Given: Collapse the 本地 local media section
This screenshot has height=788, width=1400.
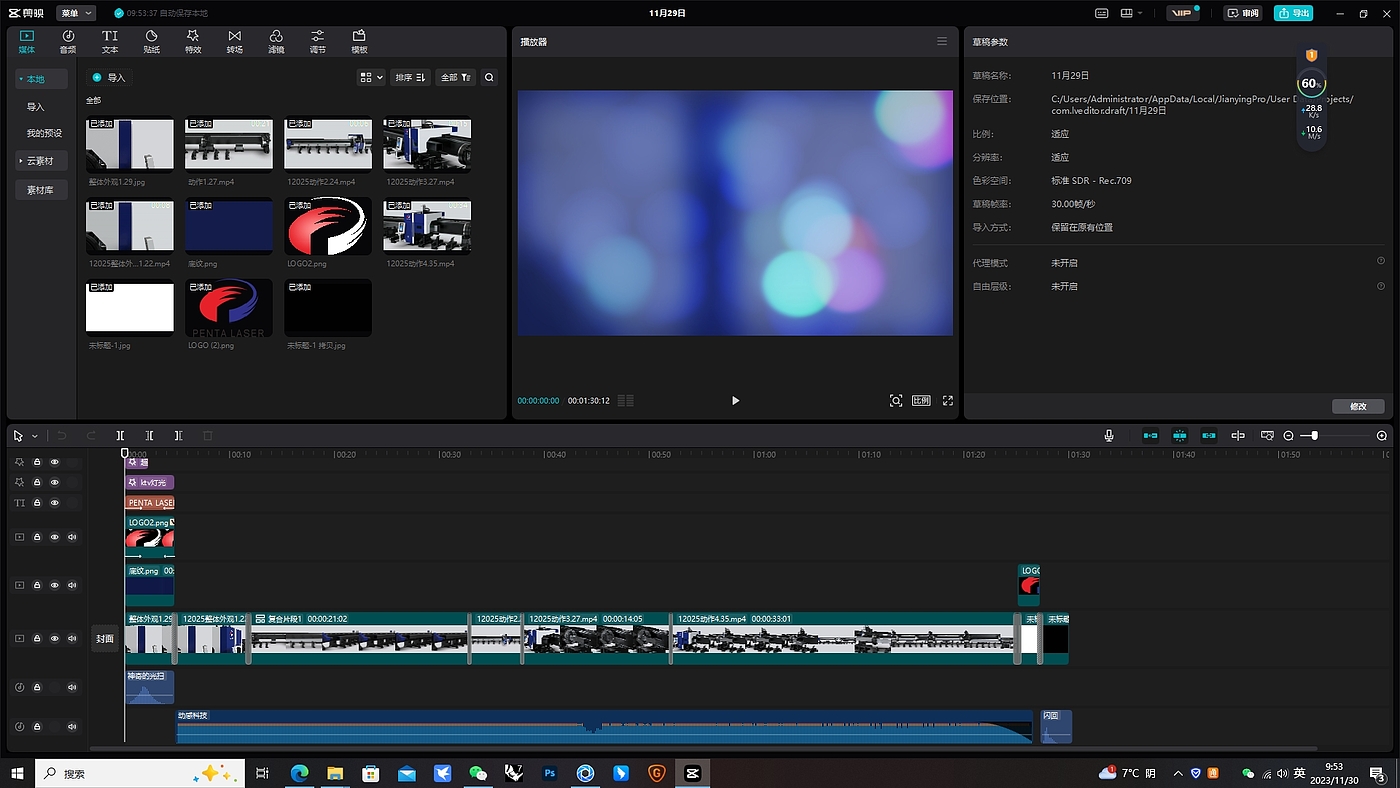Looking at the screenshot, I should (21, 79).
